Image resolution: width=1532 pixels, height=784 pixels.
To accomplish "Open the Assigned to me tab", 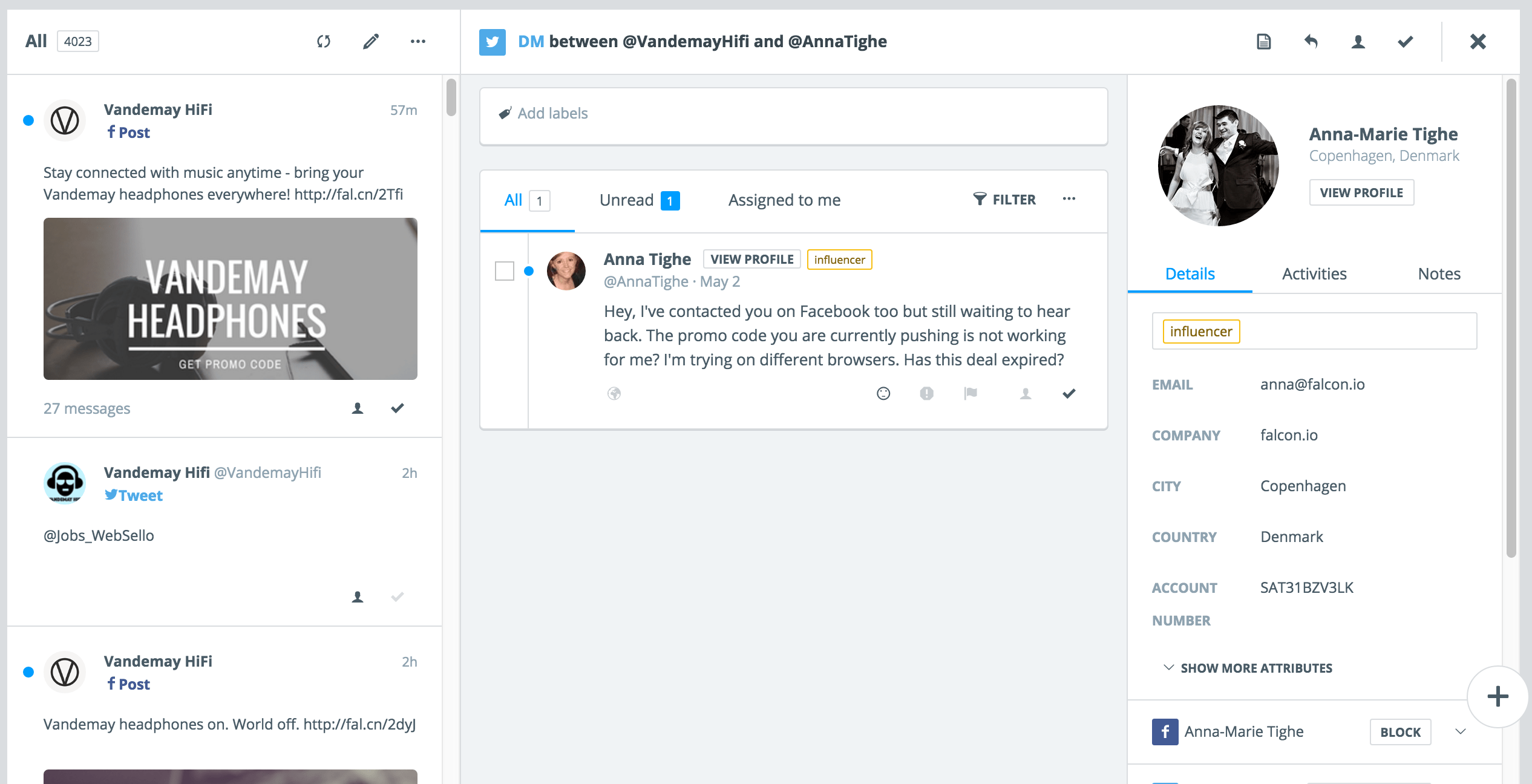I will tap(784, 200).
